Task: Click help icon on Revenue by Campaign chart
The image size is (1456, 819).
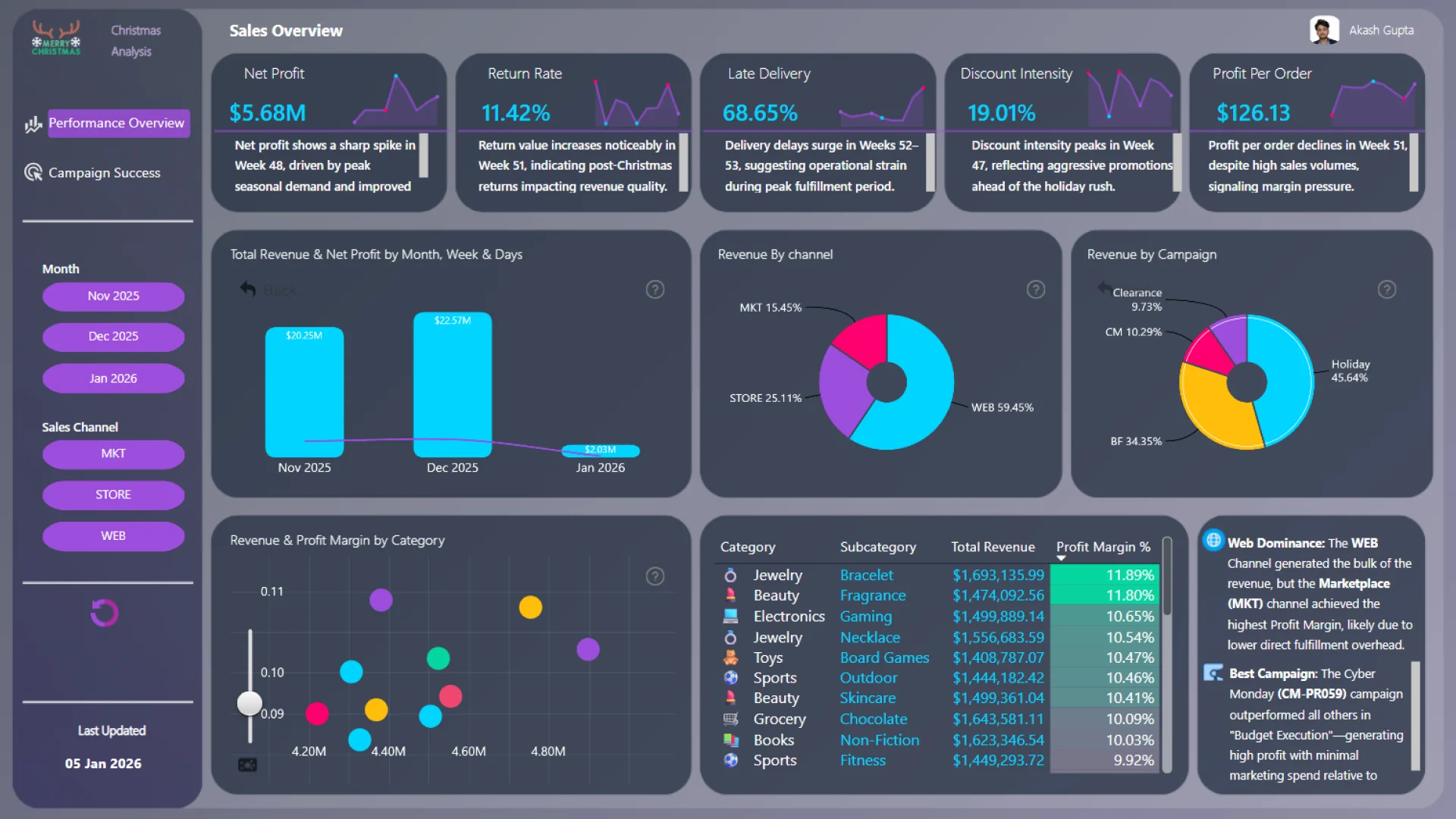Action: point(1387,290)
